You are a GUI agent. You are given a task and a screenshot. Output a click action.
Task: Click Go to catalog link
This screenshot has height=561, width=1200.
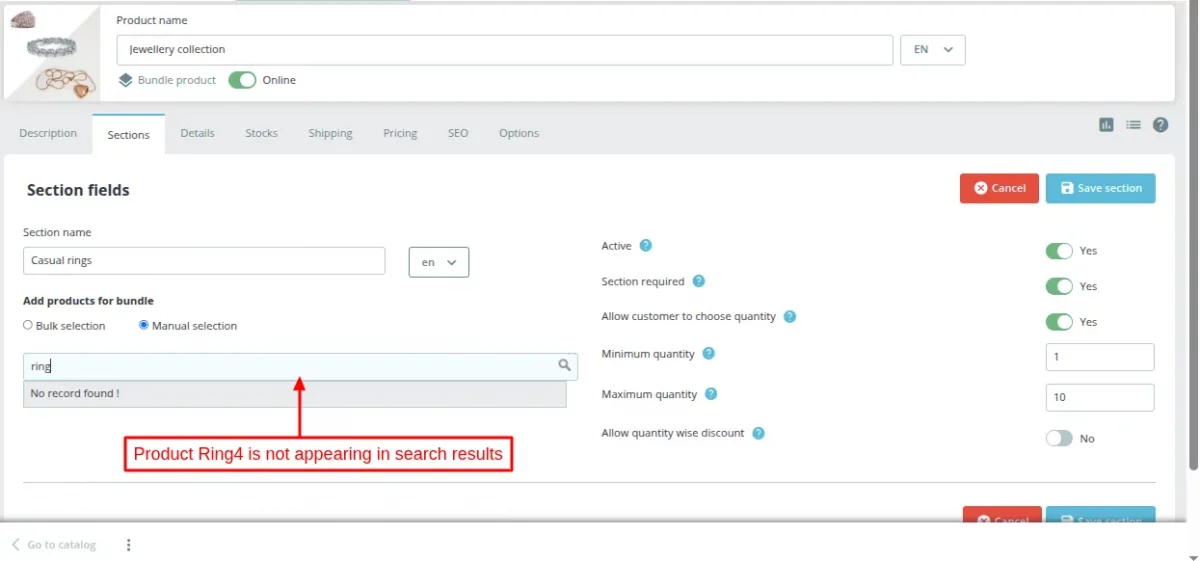tap(54, 545)
